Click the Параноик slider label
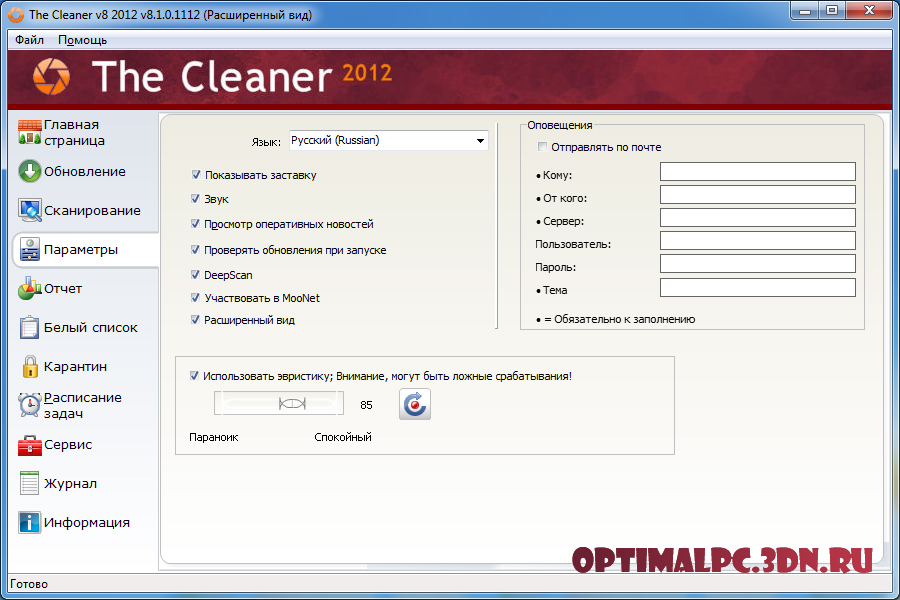This screenshot has height=600, width=900. pos(214,437)
